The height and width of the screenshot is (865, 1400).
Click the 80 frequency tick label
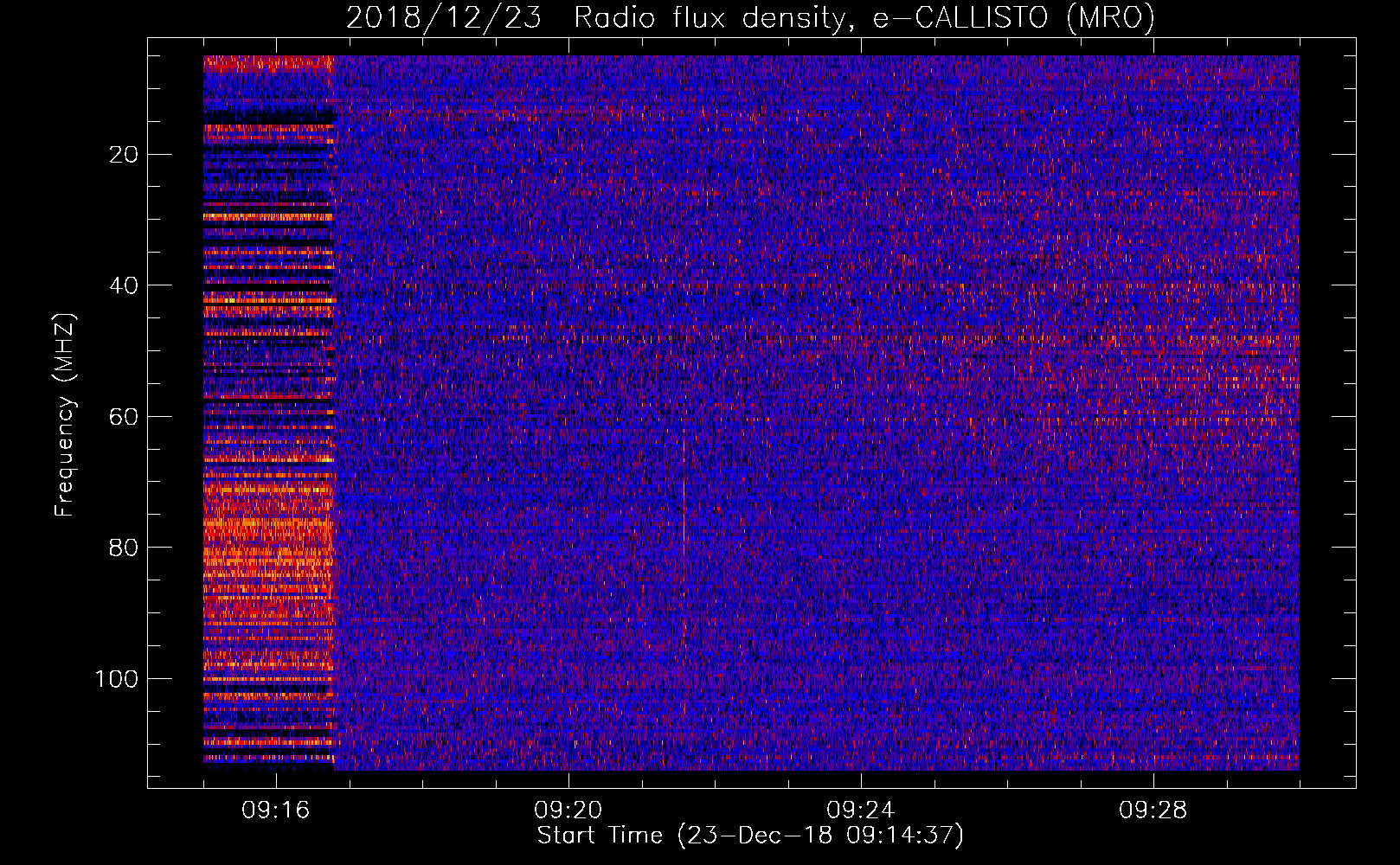(125, 548)
